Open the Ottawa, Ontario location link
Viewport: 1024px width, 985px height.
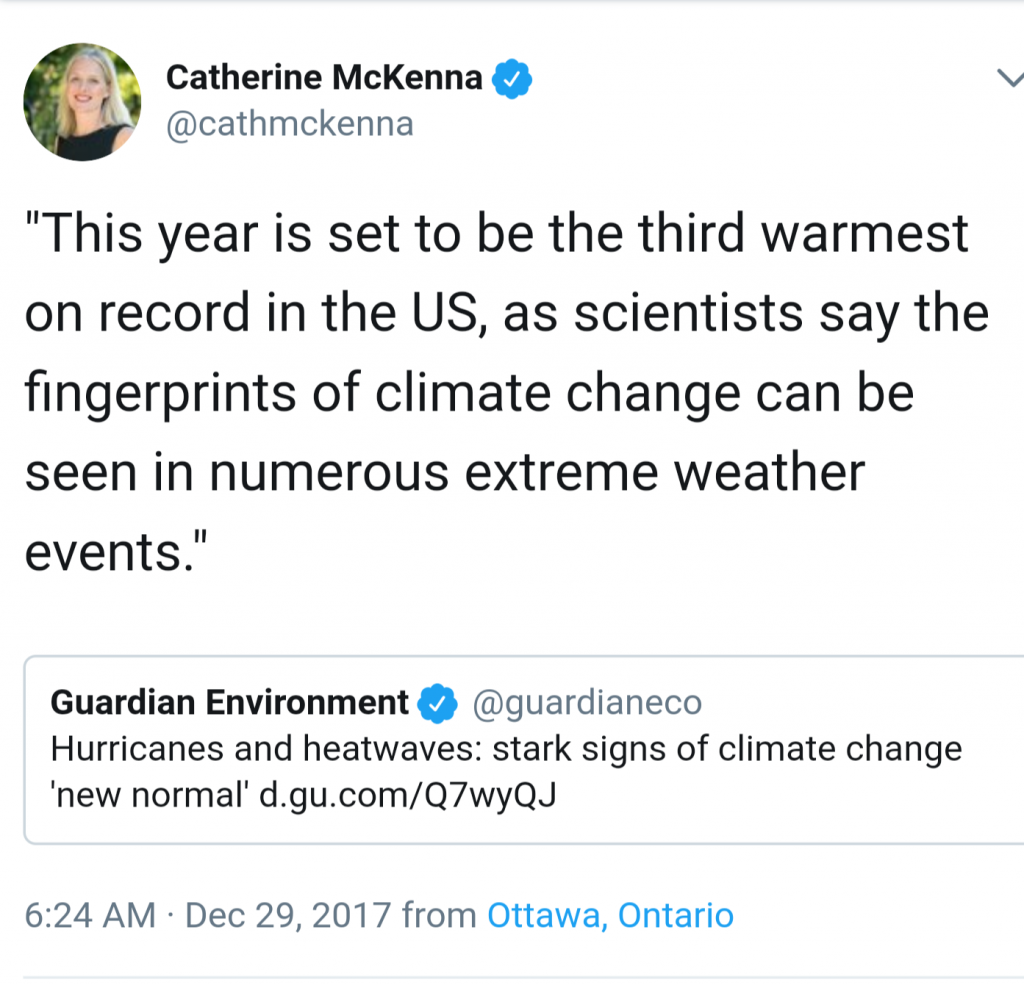[610, 915]
